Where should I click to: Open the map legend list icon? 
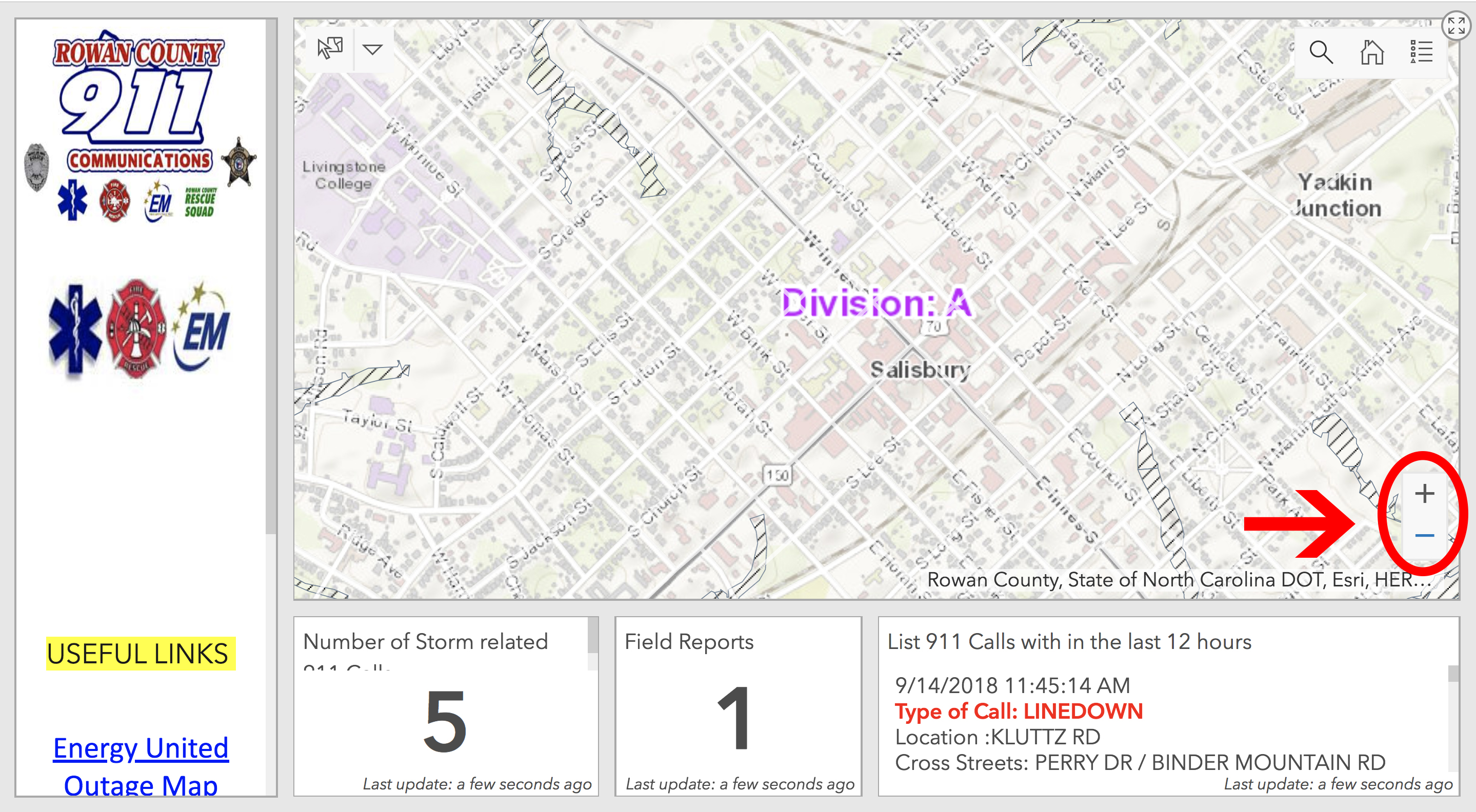(1421, 53)
